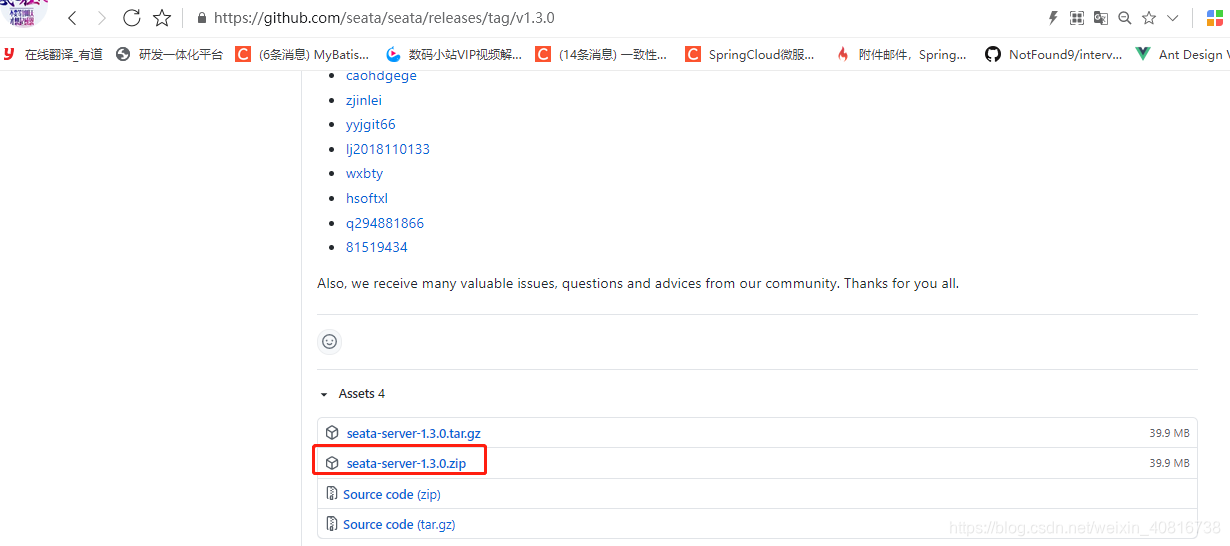Download Source code (tar.gz)
The height and width of the screenshot is (546, 1230).
pos(399,524)
